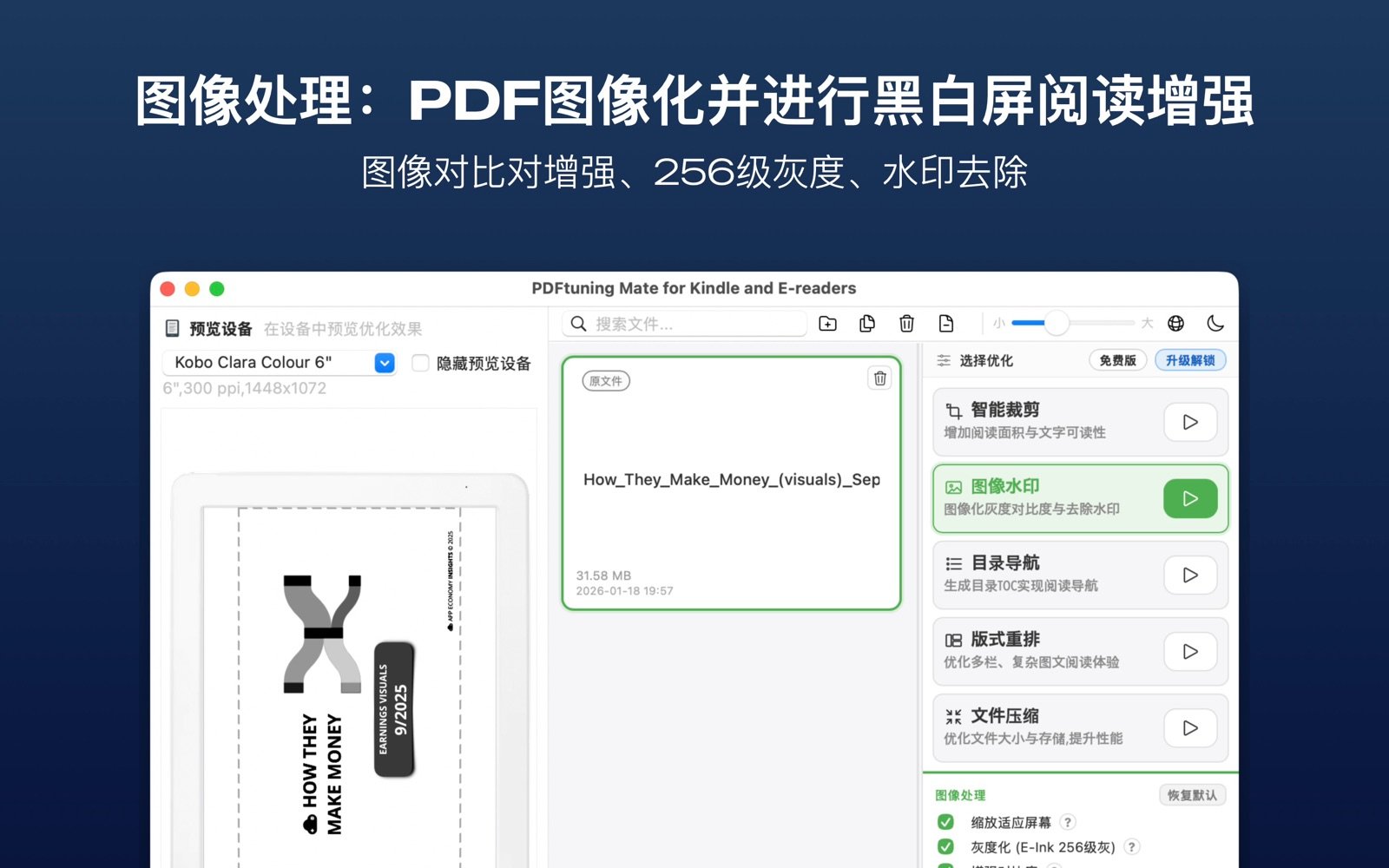Enable 隐藏预览设备 checkbox
This screenshot has height=868, width=1389.
[x=420, y=363]
